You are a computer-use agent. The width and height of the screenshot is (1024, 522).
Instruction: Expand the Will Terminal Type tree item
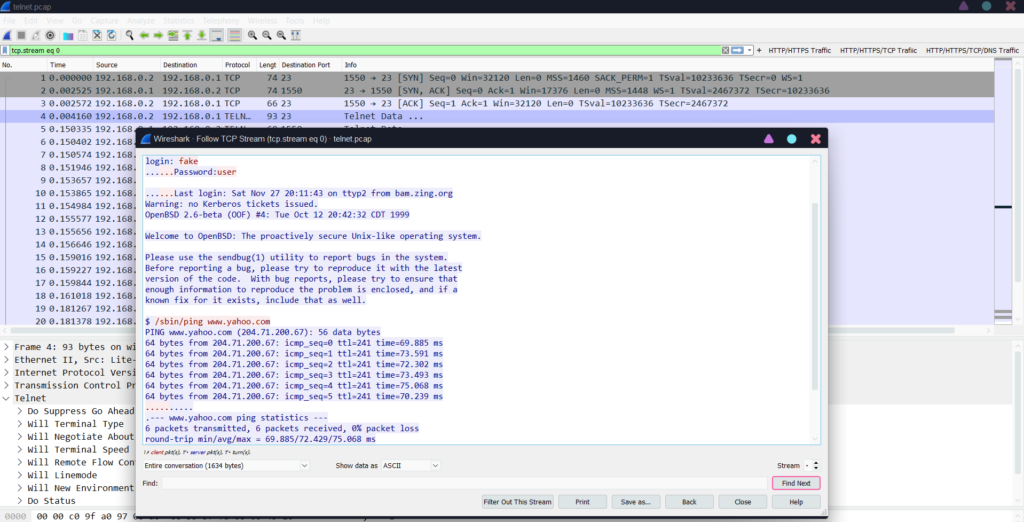pyautogui.click(x=20, y=424)
